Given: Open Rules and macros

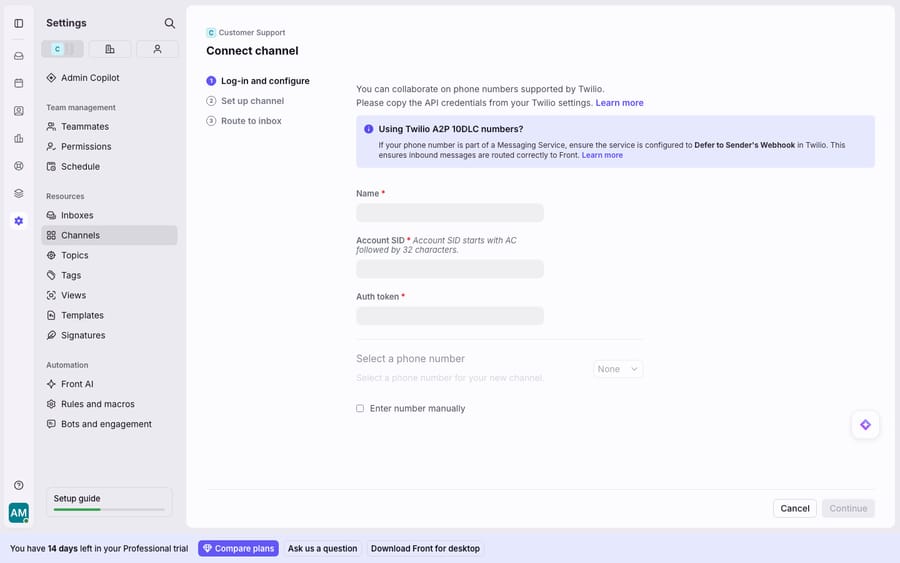Looking at the screenshot, I should (109, 404).
